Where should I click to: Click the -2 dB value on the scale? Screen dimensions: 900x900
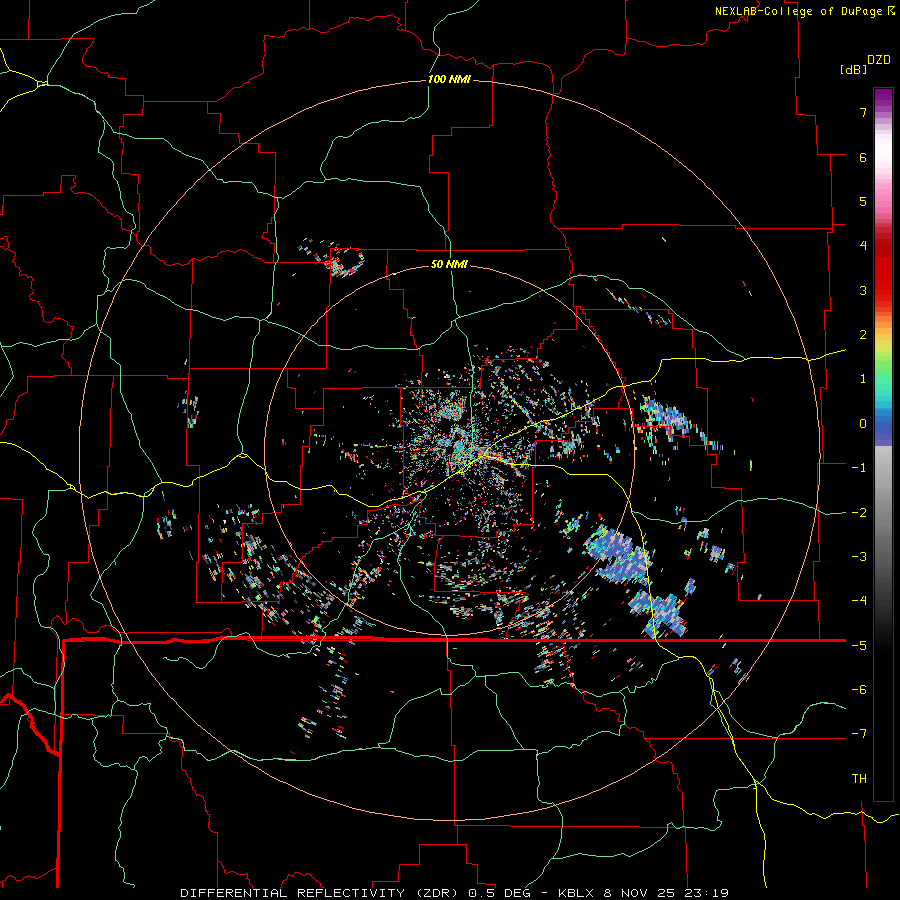click(859, 513)
